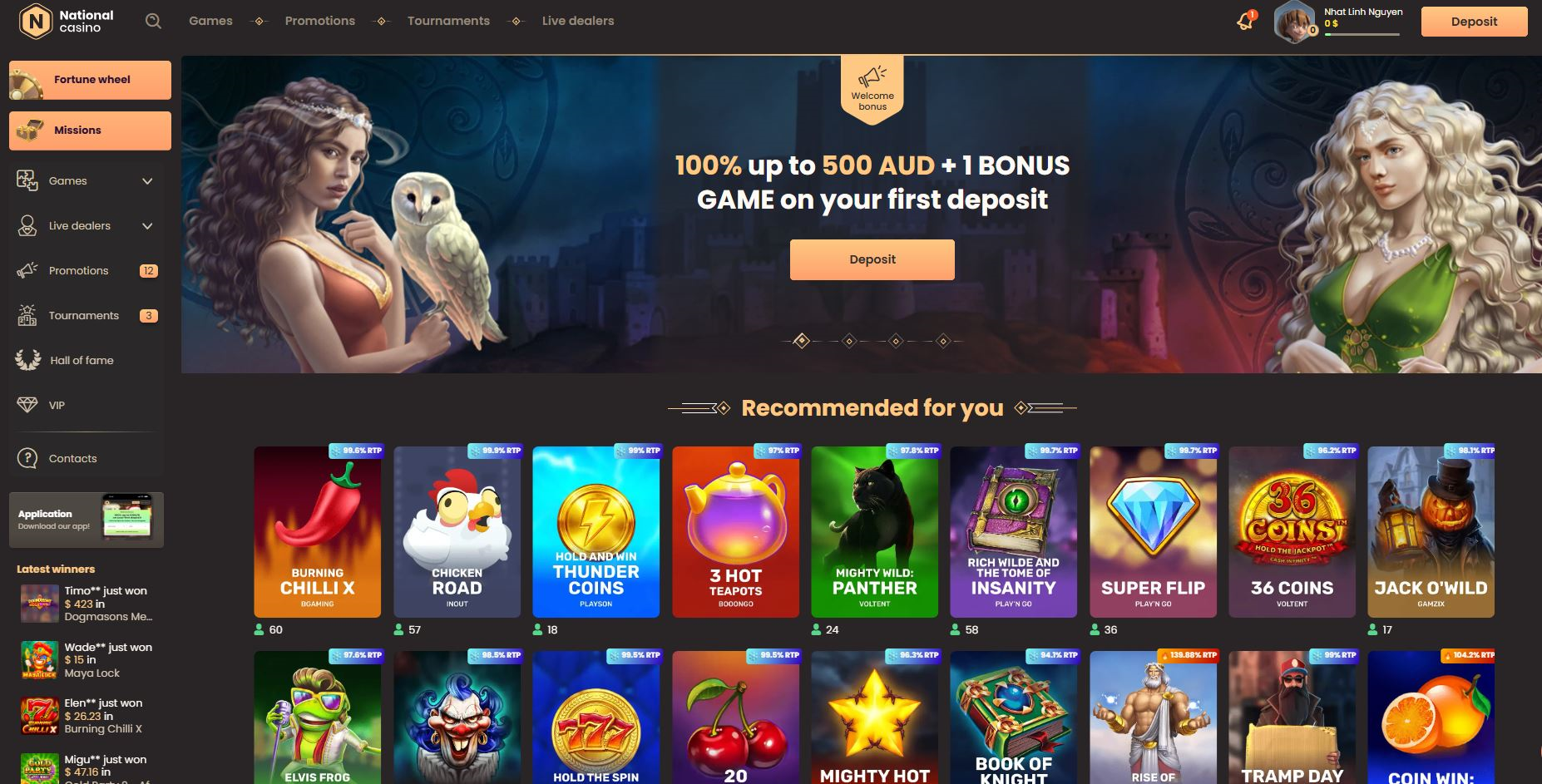The width and height of the screenshot is (1542, 784).
Task: Open the search magnifier icon
Action: tap(153, 22)
